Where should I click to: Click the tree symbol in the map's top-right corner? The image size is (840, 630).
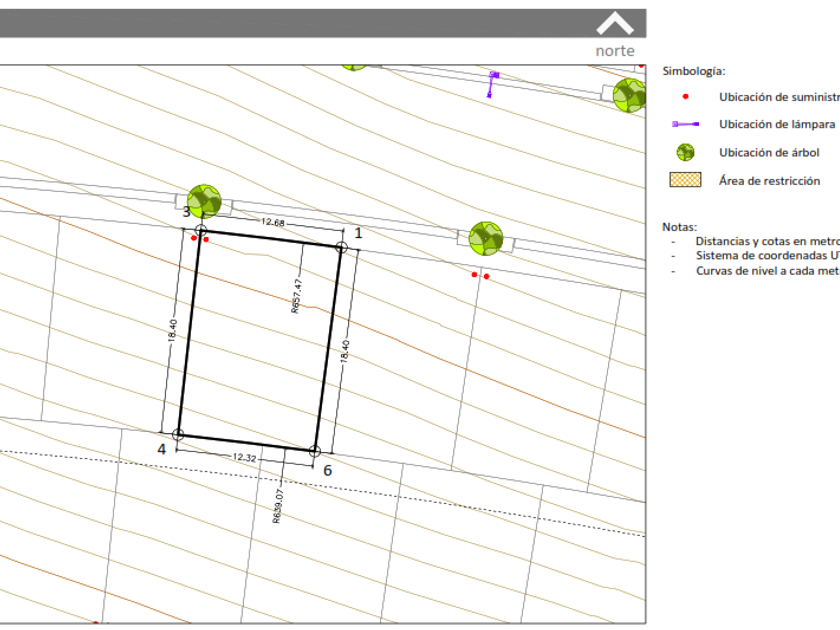tap(629, 95)
